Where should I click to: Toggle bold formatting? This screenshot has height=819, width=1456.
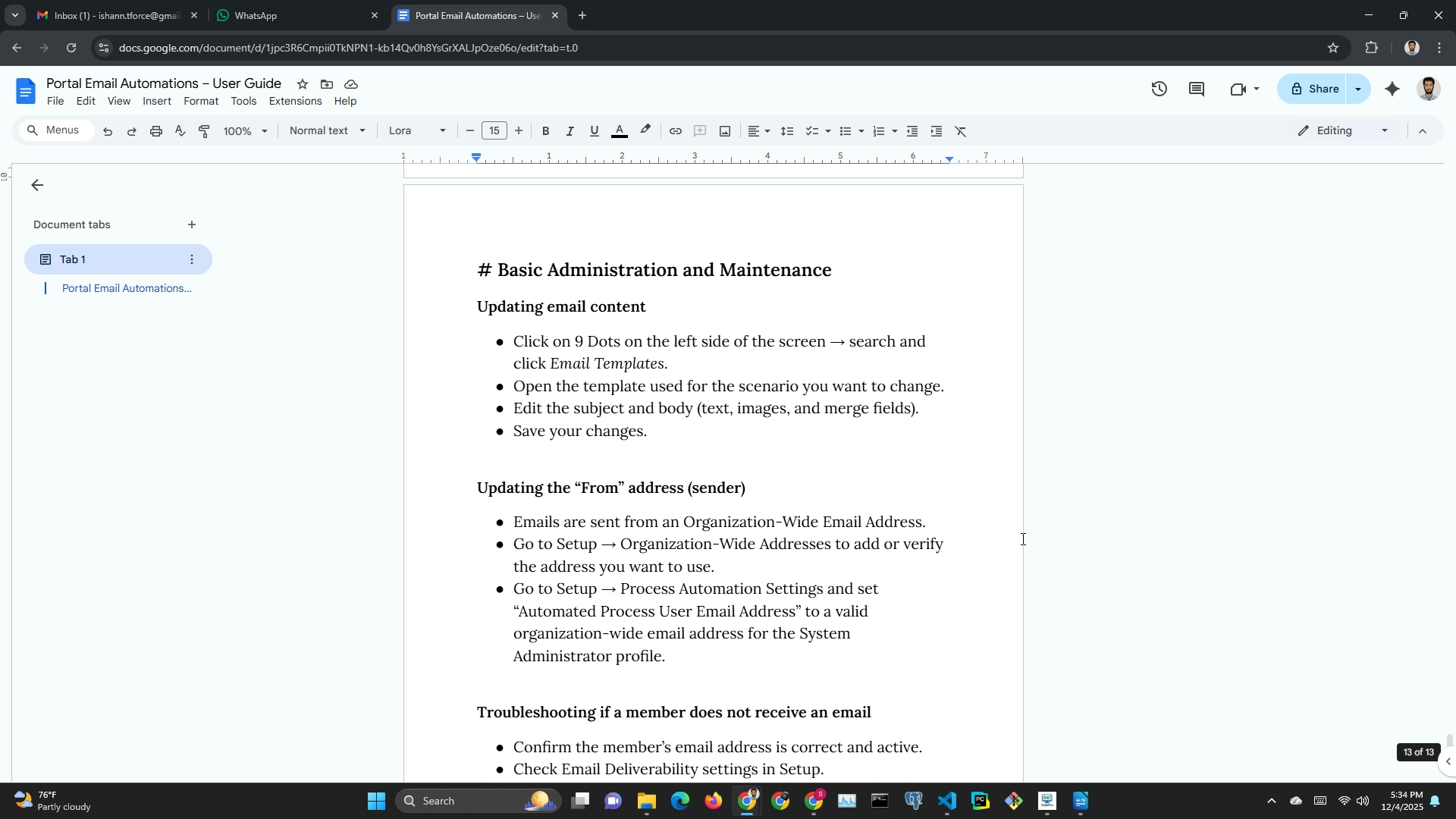(545, 131)
